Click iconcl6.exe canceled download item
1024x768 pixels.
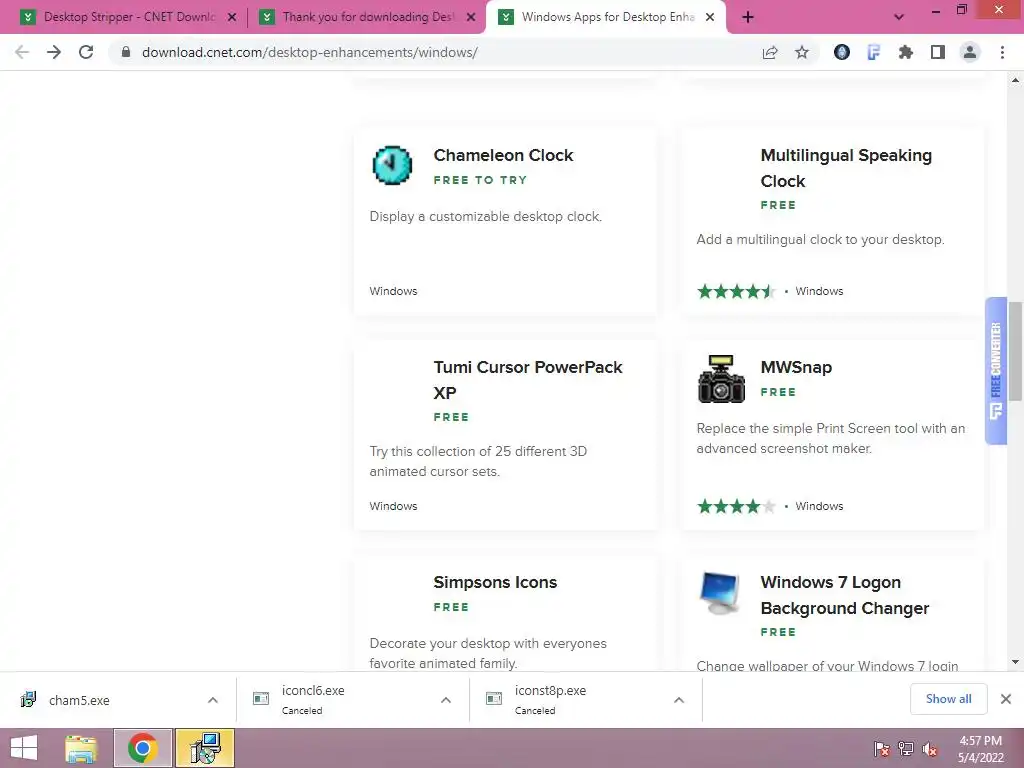click(353, 700)
